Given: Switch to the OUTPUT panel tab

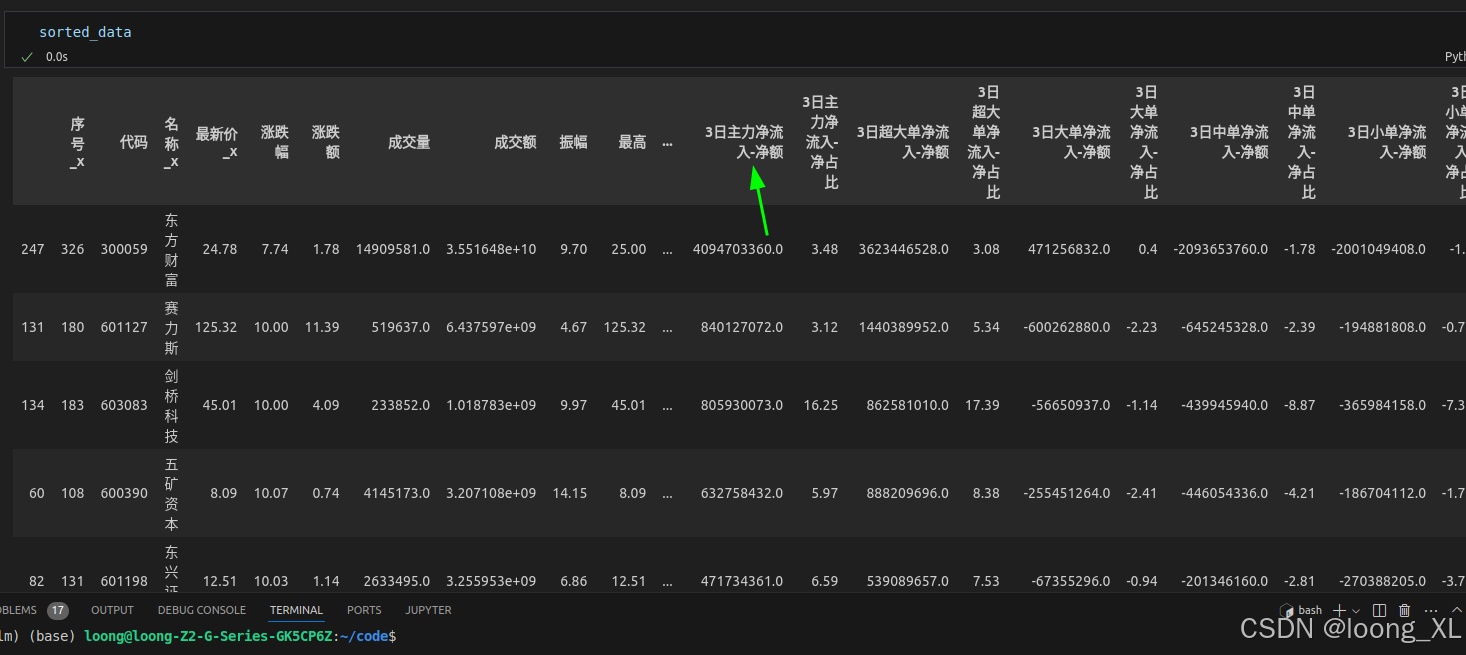Looking at the screenshot, I should click(112, 610).
